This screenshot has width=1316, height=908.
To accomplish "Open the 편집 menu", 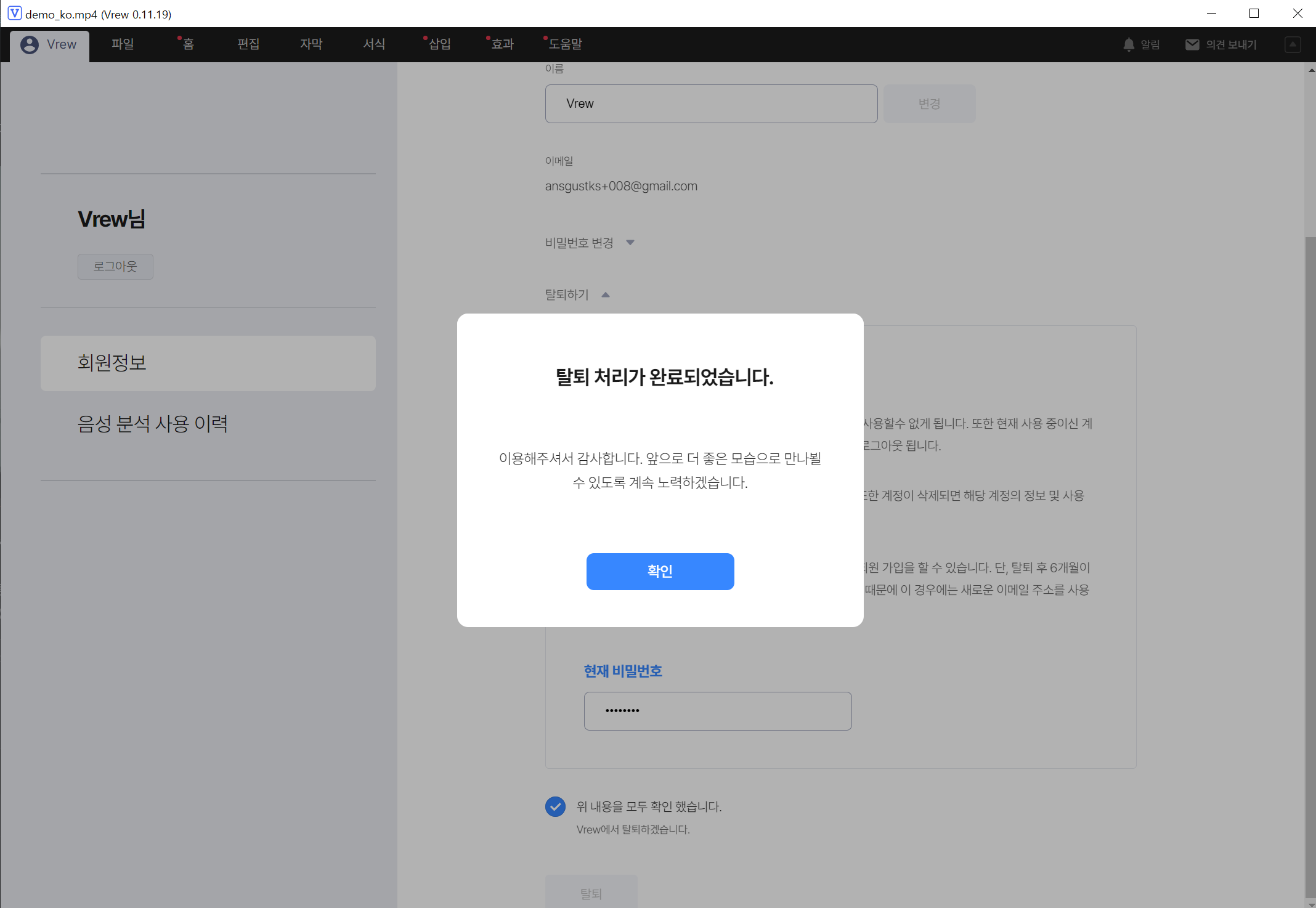I will point(248,44).
